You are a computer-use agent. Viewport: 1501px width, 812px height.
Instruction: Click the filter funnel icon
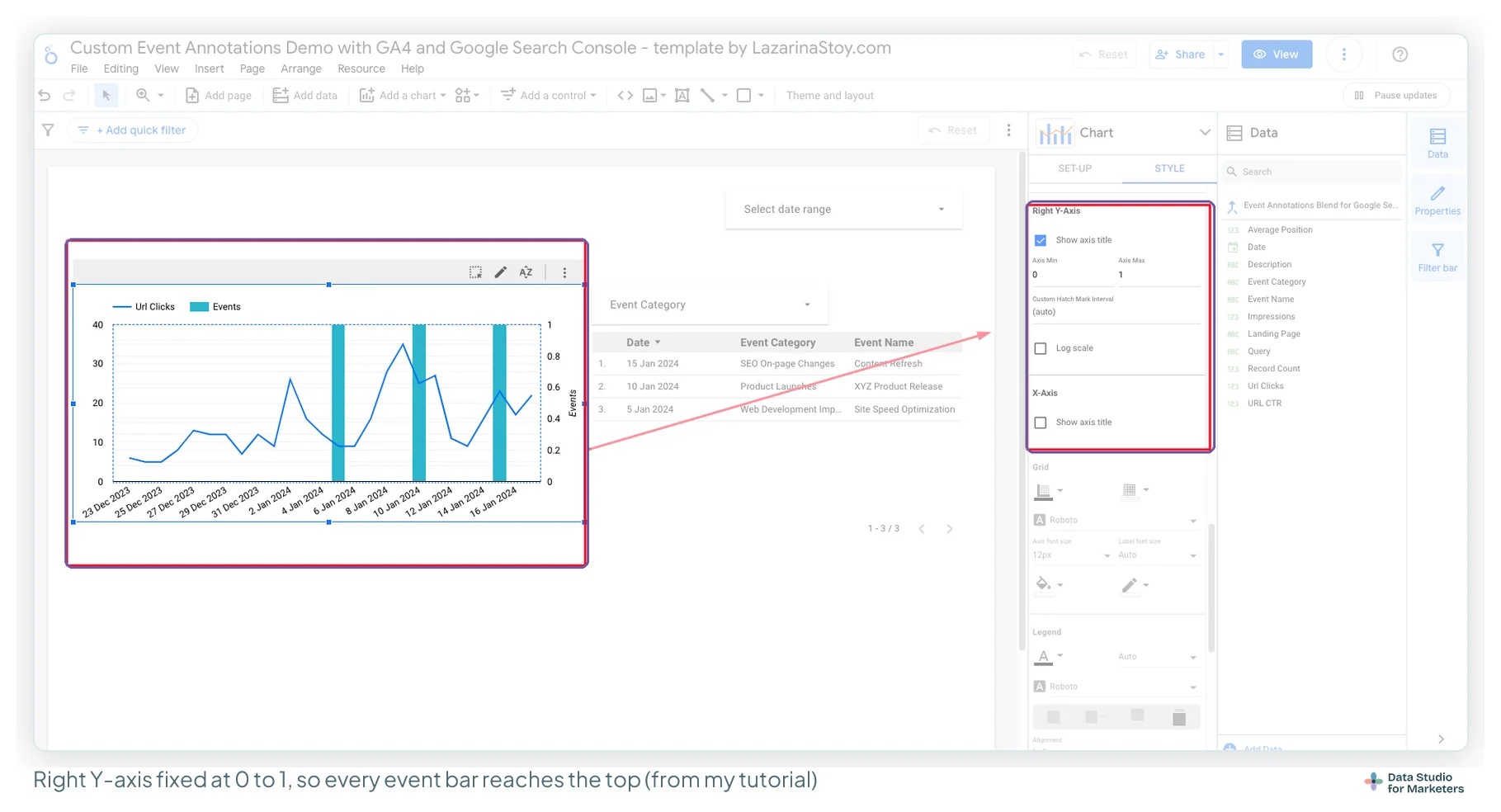(x=48, y=130)
